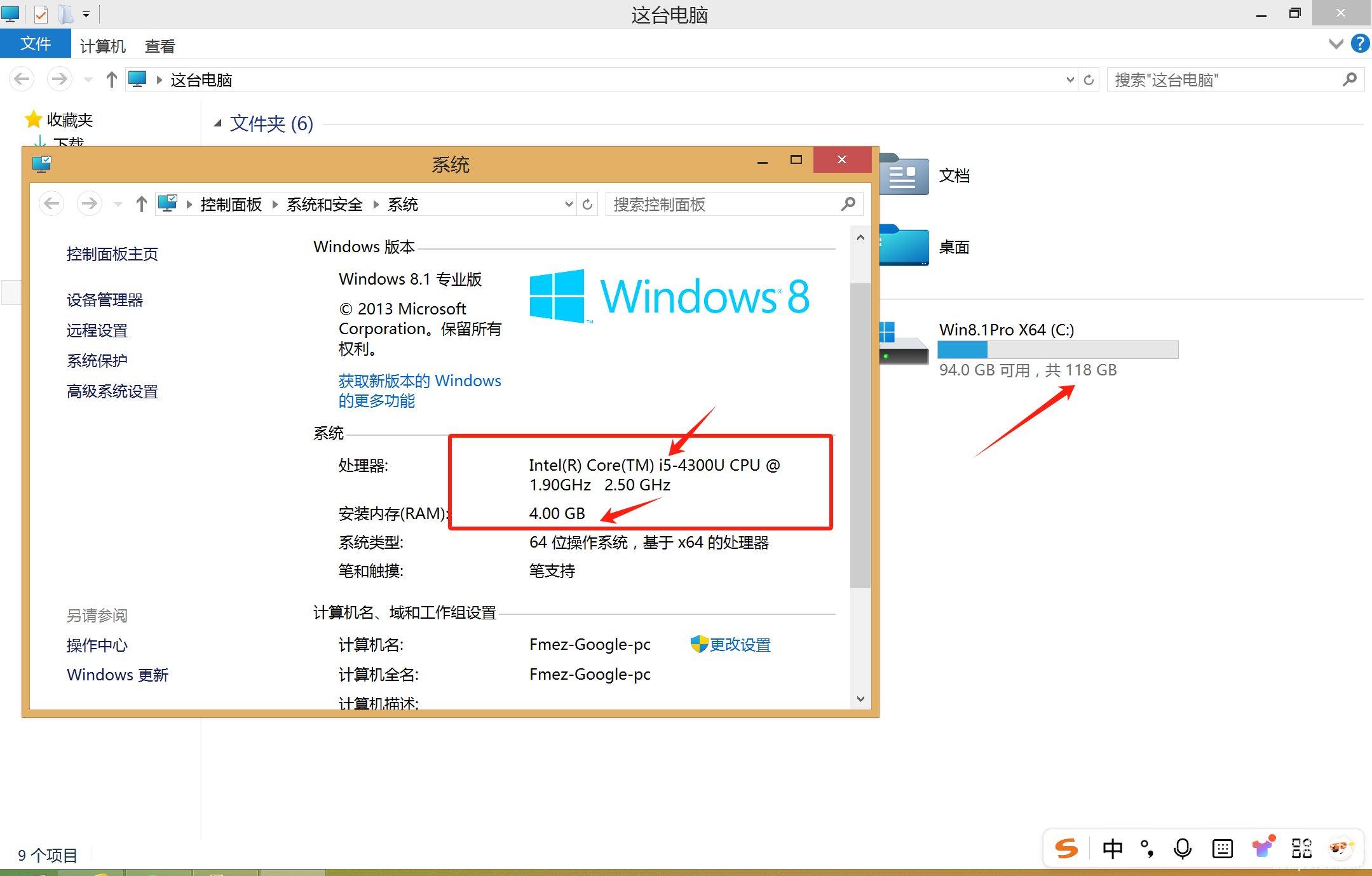The height and width of the screenshot is (876, 1372).
Task: Select the Win8.1Pro X64 (C:) drive icon
Action: (903, 343)
